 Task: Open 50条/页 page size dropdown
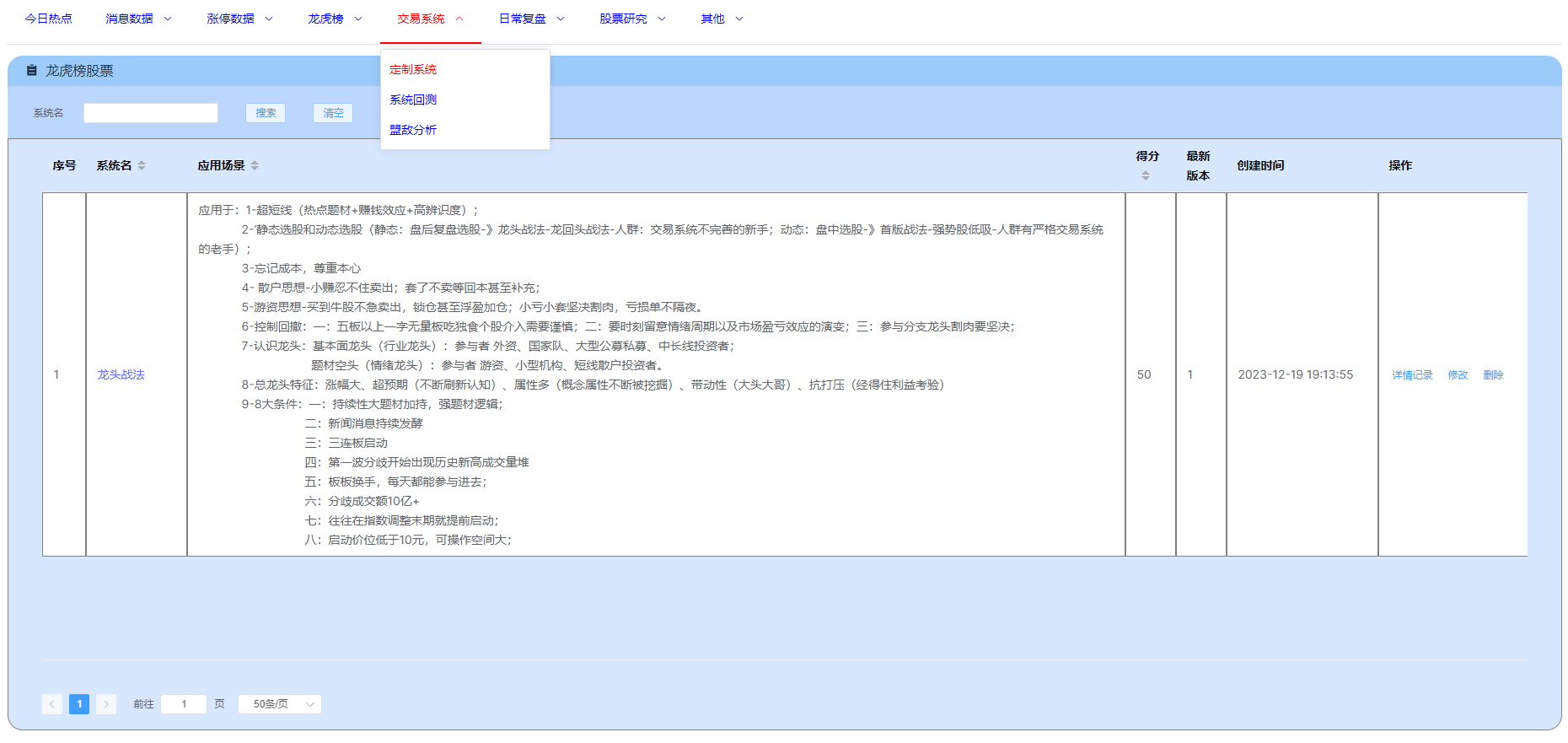coord(280,704)
